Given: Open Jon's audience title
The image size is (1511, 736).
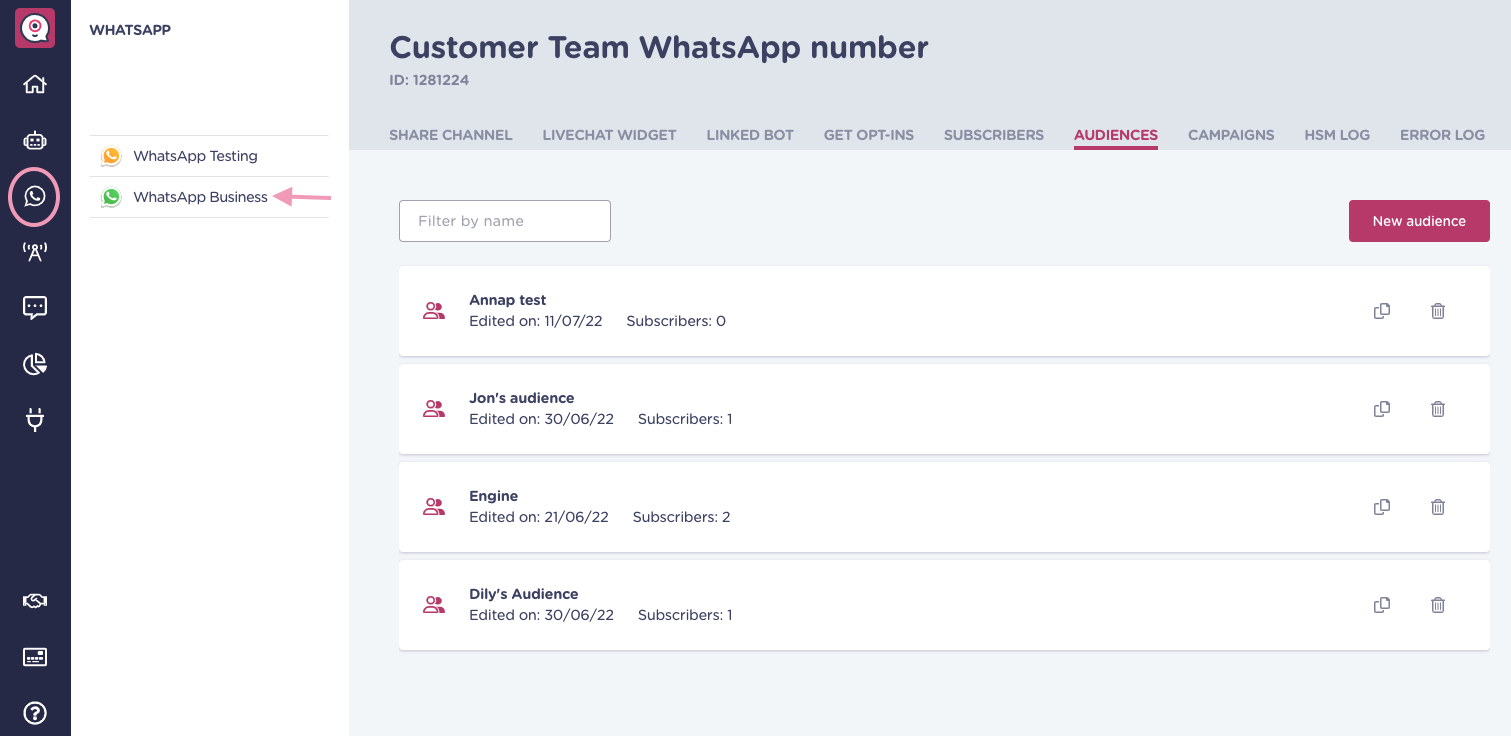Looking at the screenshot, I should (522, 398).
